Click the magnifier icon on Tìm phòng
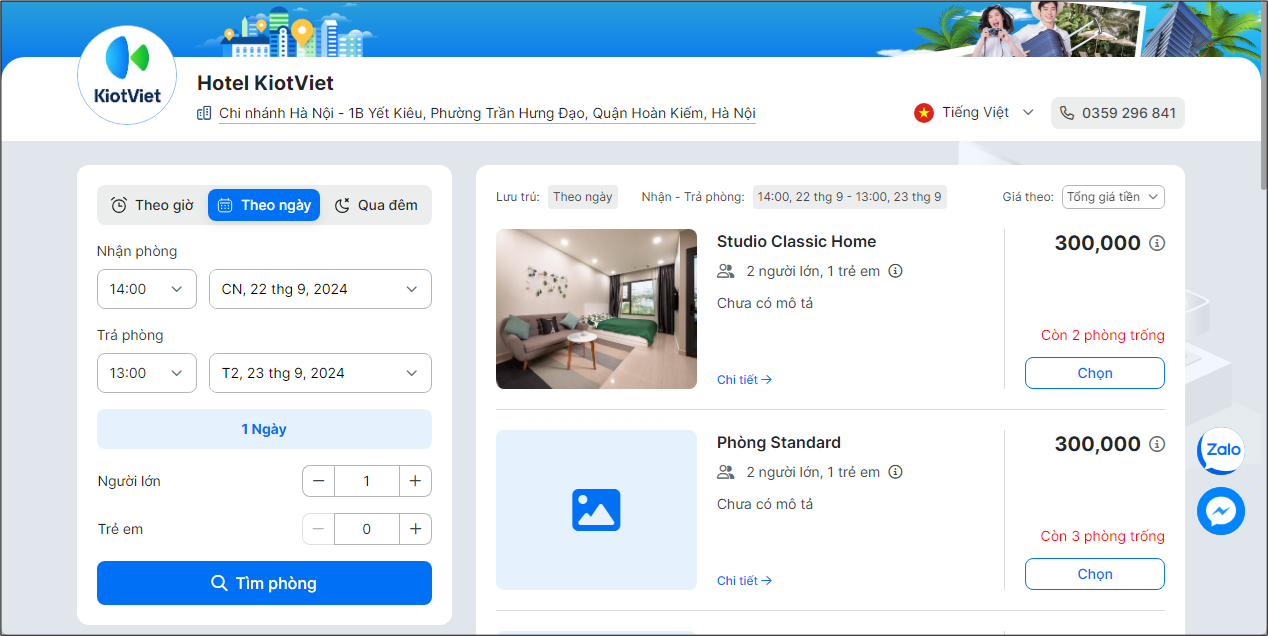Image resolution: width=1268 pixels, height=636 pixels. (220, 583)
